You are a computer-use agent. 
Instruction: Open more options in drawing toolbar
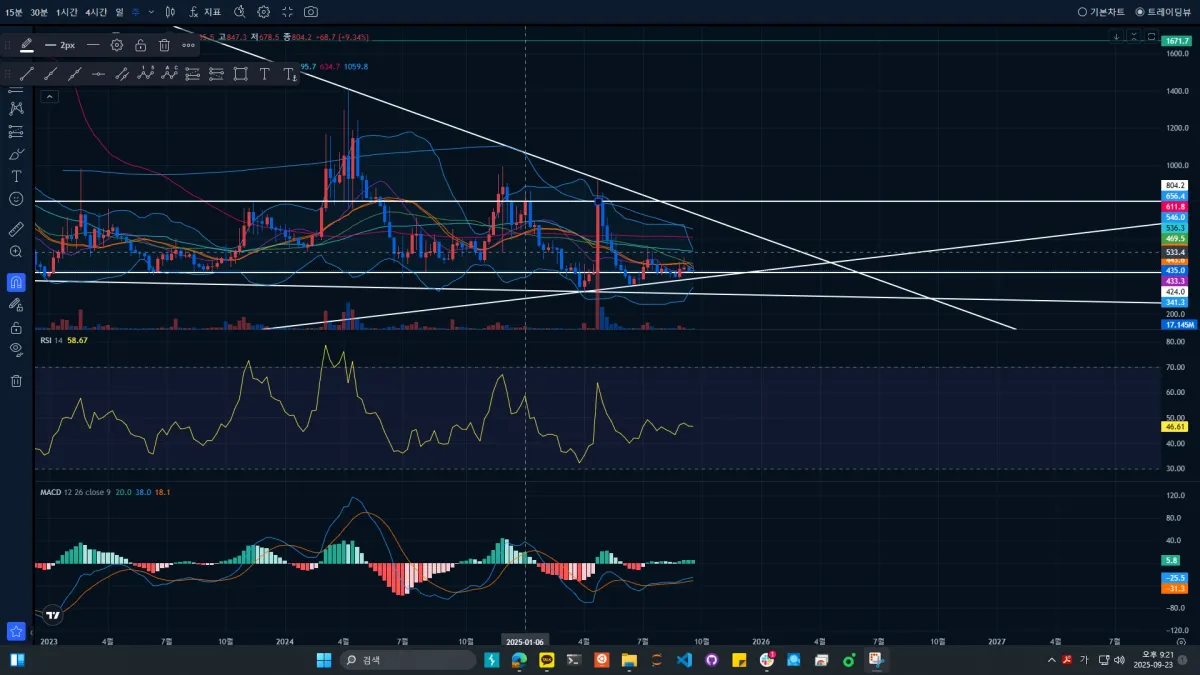tap(189, 45)
